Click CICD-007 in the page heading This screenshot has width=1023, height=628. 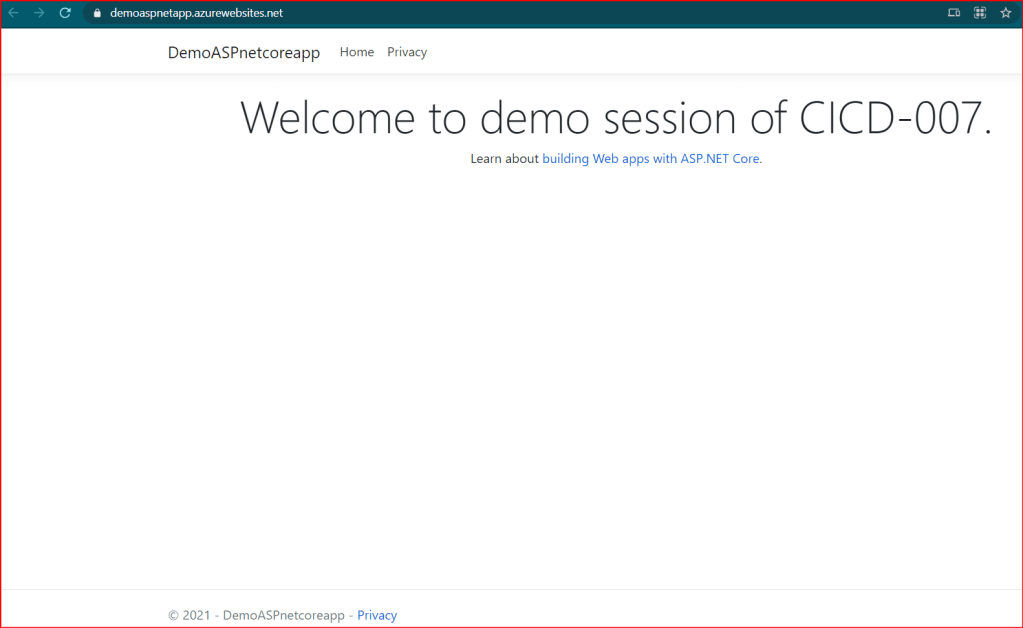pyautogui.click(x=895, y=119)
